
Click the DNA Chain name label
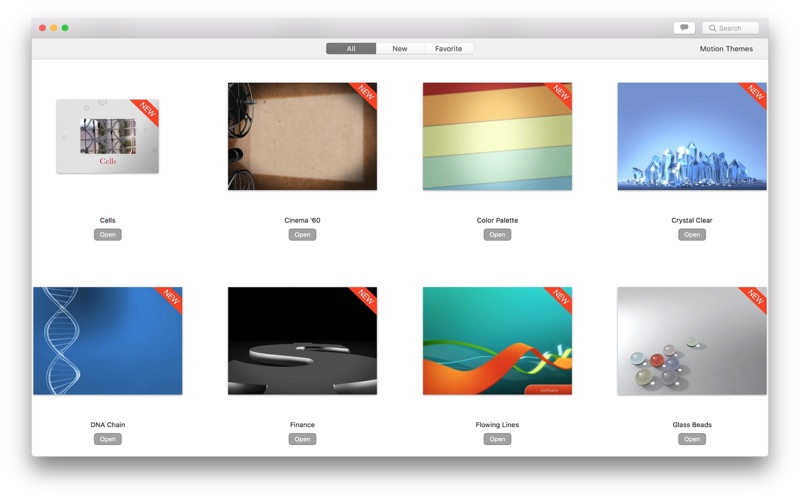pyautogui.click(x=108, y=424)
